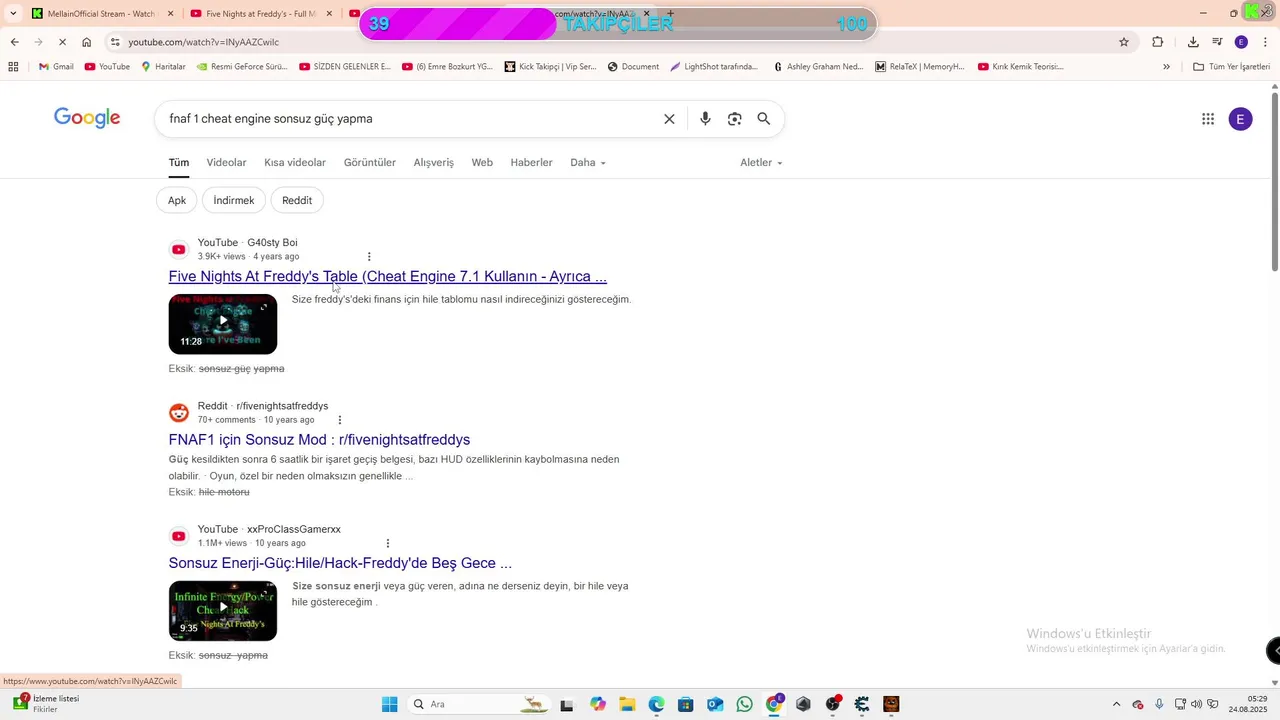Switch to Kısa videolar tab
This screenshot has width=1280, height=720.
tap(295, 163)
